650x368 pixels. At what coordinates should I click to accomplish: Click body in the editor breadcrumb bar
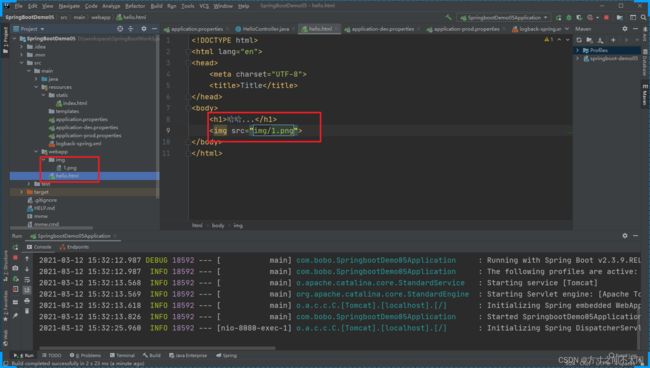click(218, 226)
